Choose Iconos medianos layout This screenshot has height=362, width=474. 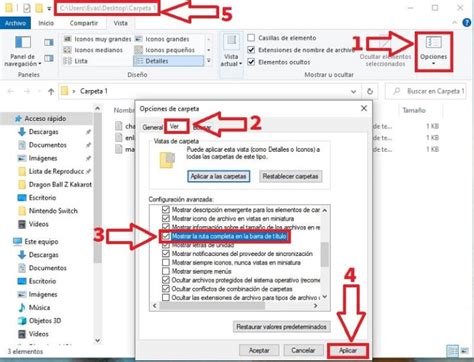[93, 50]
